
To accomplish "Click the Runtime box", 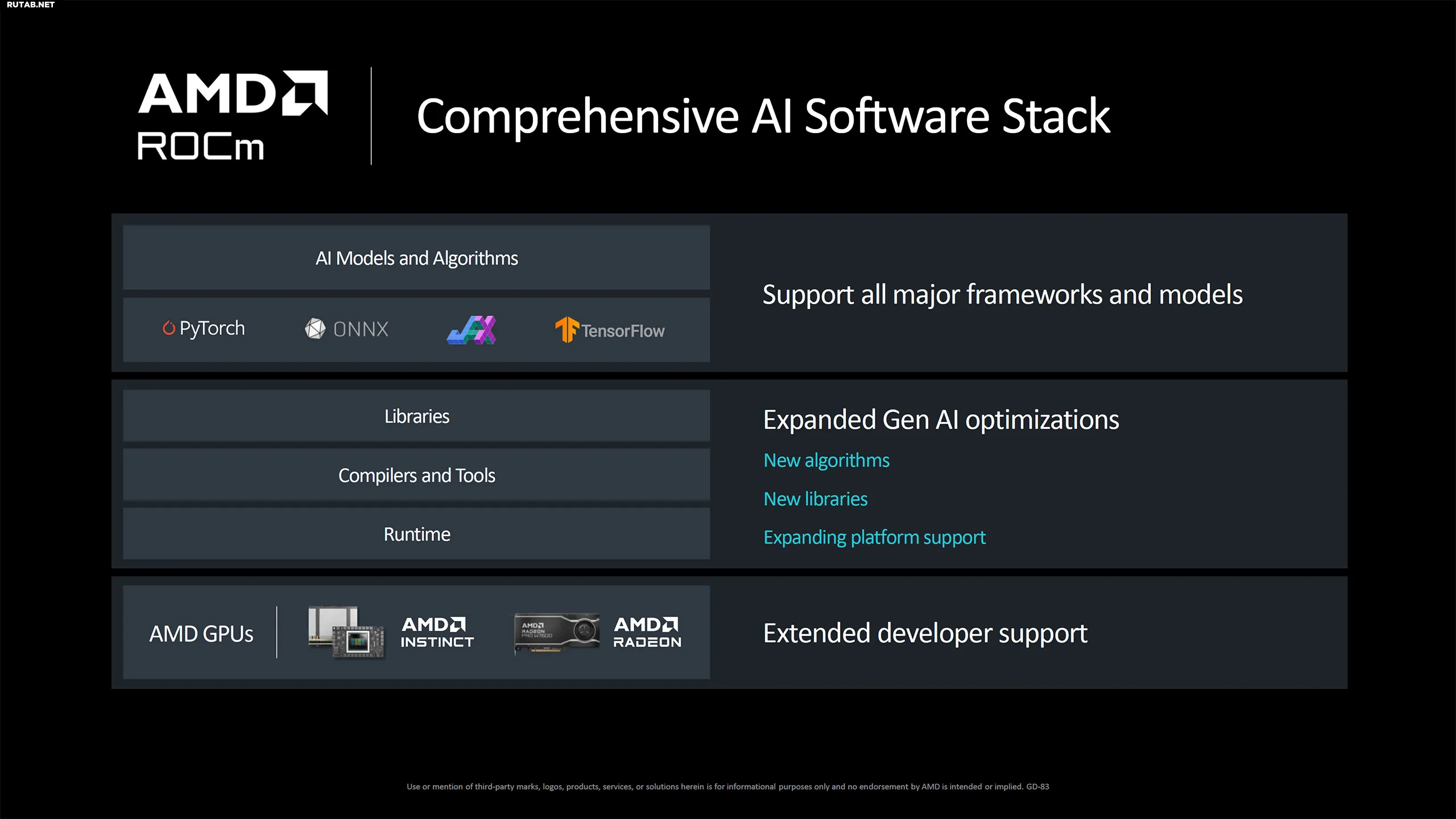I will (416, 534).
